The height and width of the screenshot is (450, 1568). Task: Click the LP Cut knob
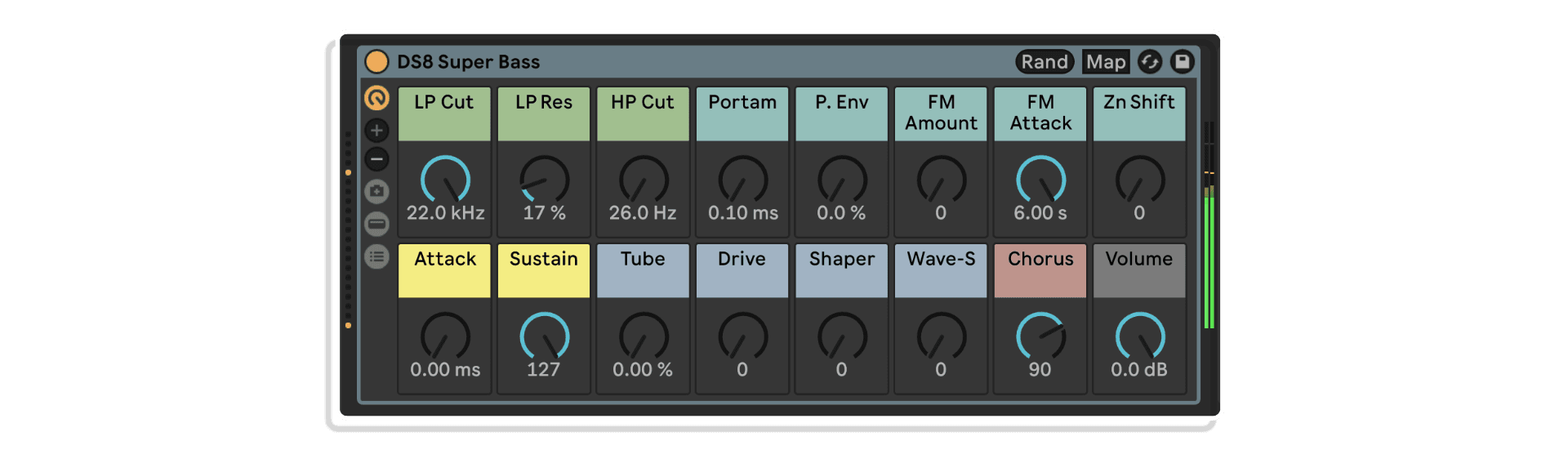pos(445,179)
